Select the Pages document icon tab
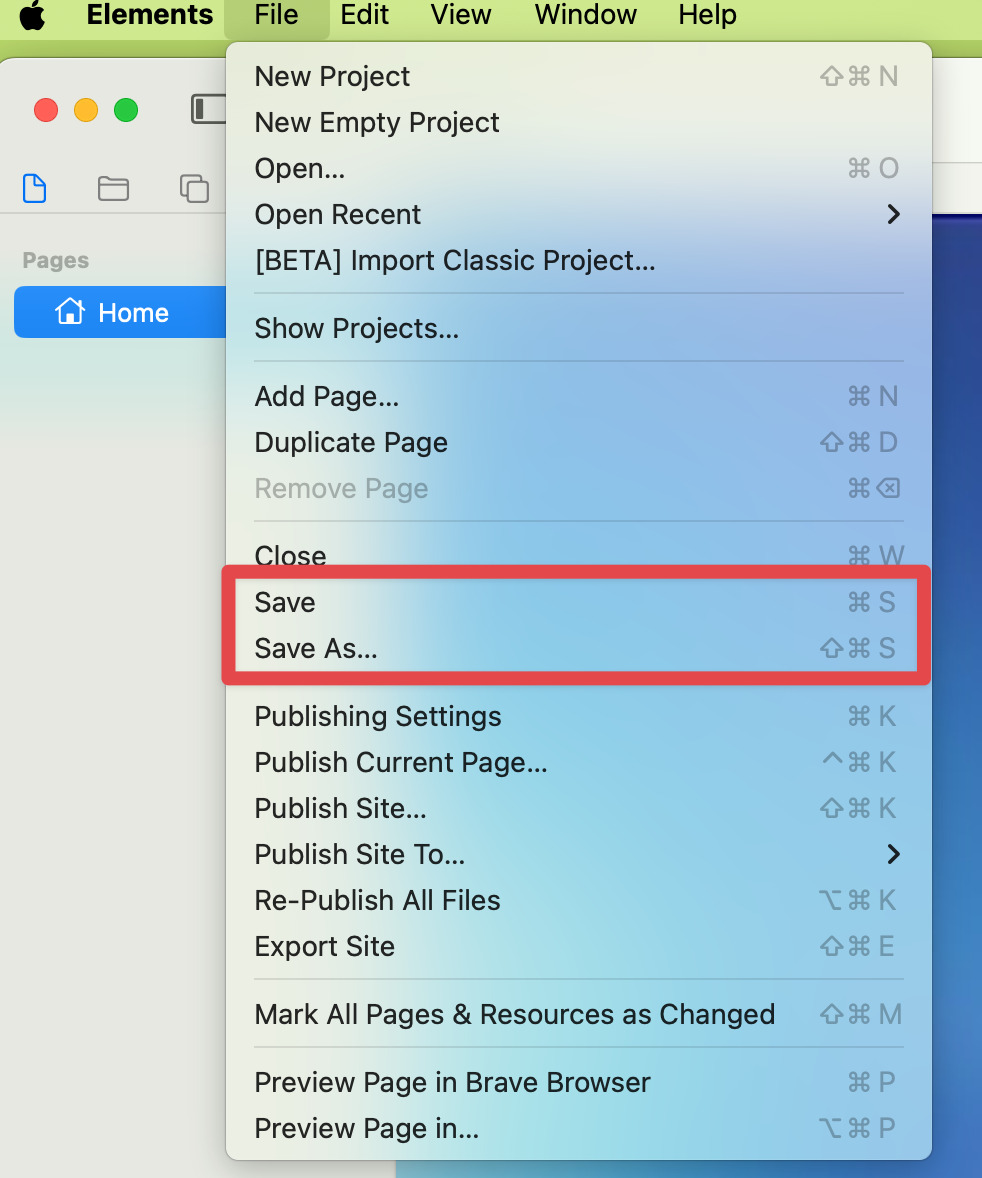 click(x=35, y=187)
